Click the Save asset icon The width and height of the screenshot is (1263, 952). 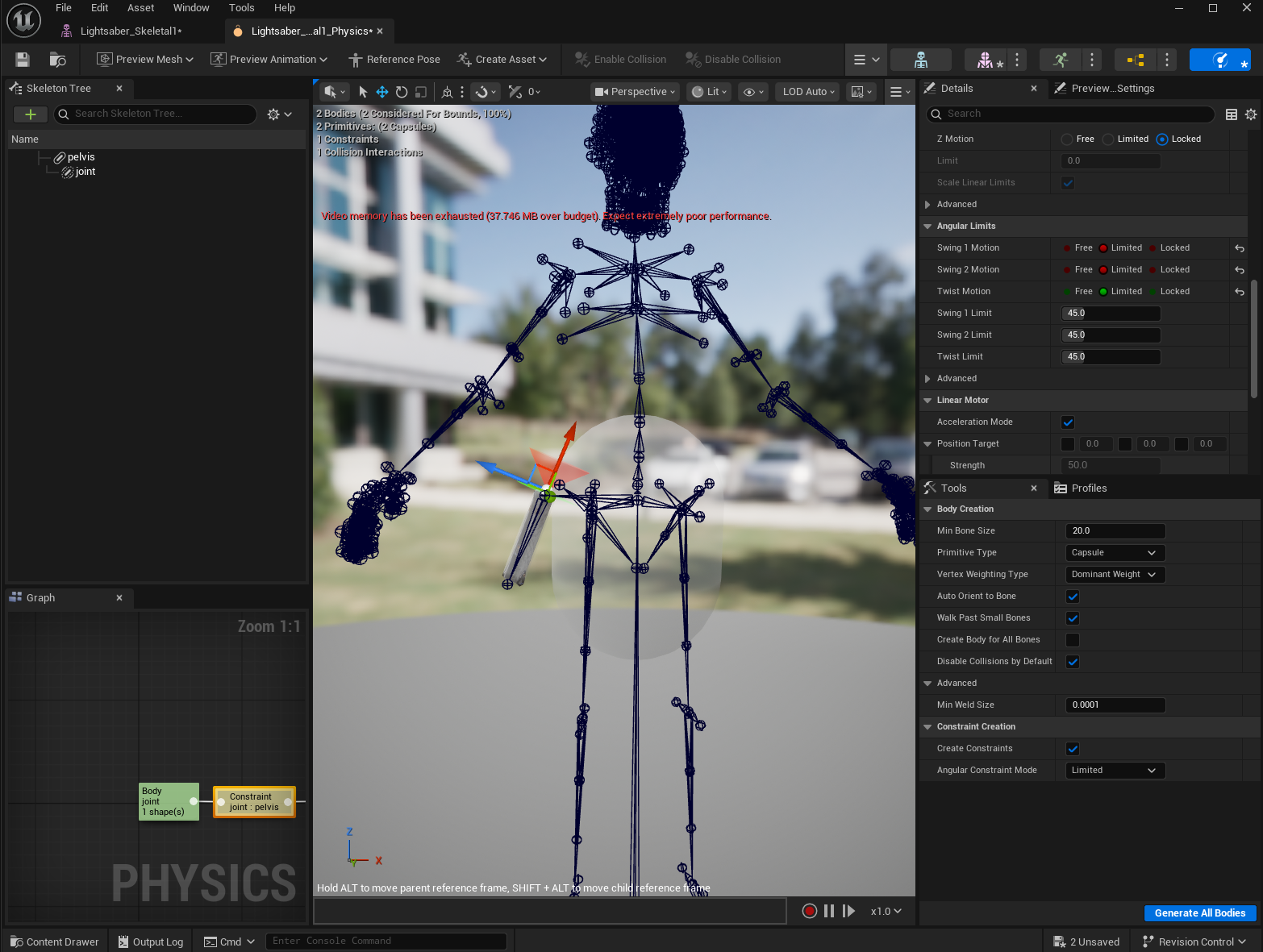[x=23, y=60]
